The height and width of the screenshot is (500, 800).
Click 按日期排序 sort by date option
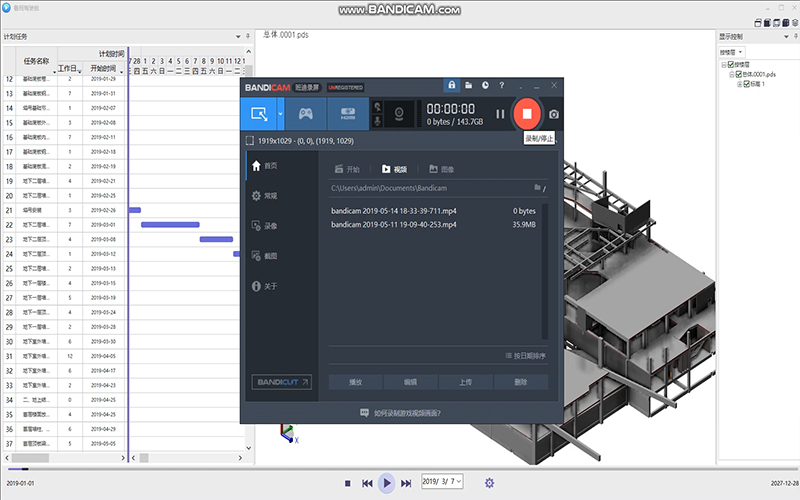click(526, 356)
